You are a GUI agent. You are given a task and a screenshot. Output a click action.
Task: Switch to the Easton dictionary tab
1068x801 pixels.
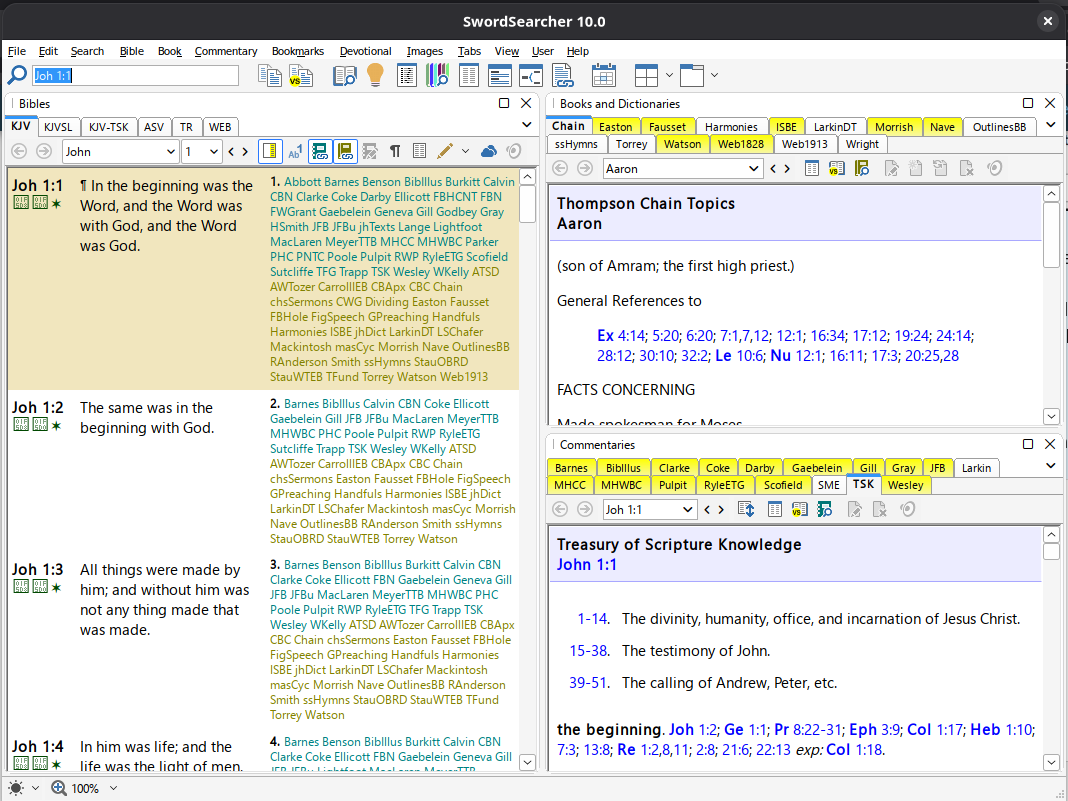(616, 127)
